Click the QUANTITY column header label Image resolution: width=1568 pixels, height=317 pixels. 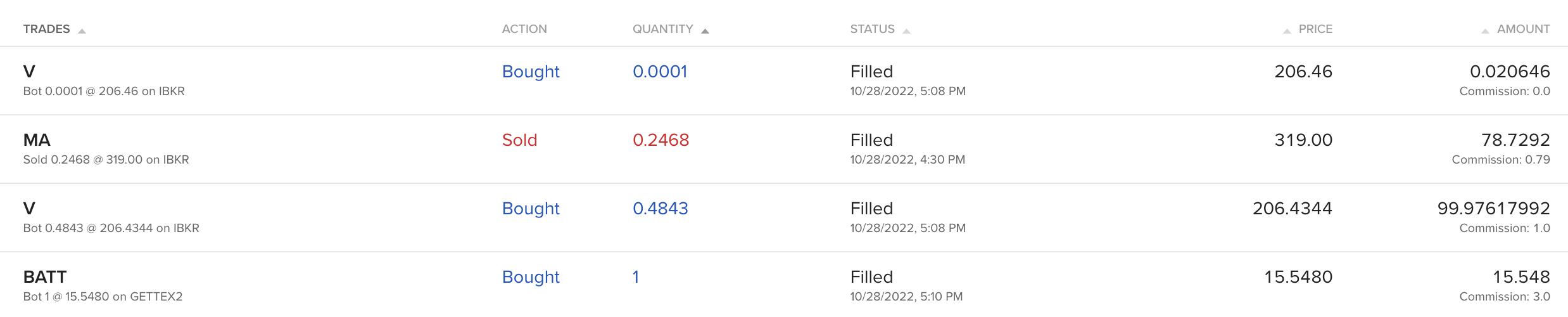pyautogui.click(x=662, y=29)
